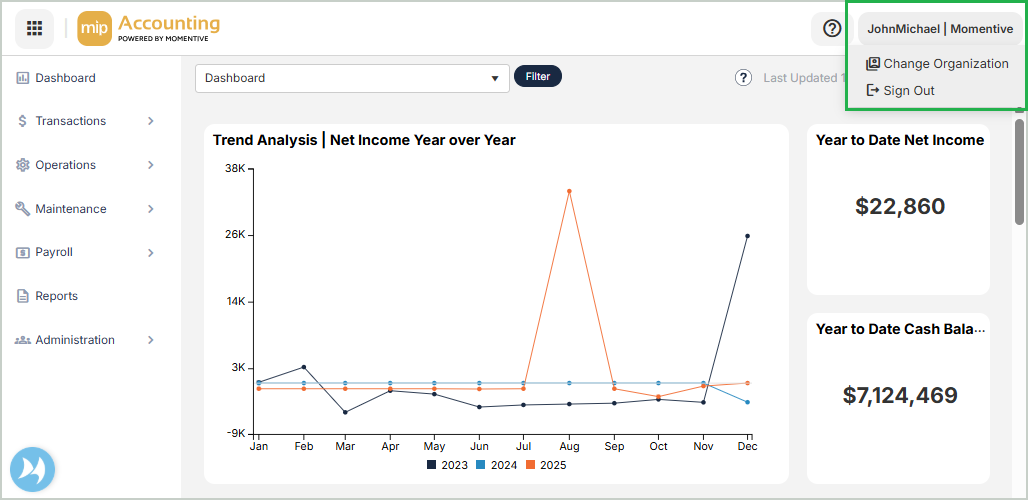Screen dimensions: 1028x500
Task: Click the Transactions dollar sign icon
Action: pyautogui.click(x=22, y=121)
